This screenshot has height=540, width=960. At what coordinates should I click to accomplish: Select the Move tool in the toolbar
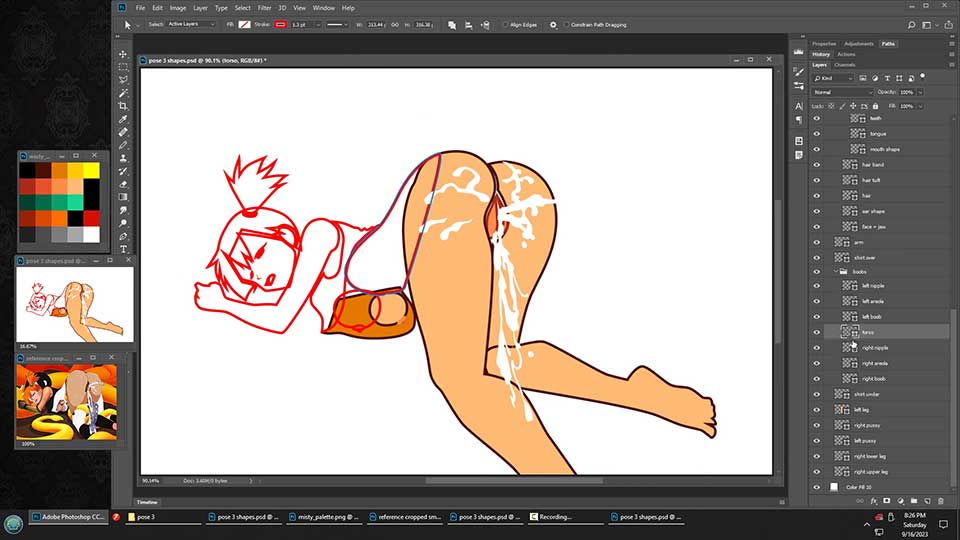[123, 54]
